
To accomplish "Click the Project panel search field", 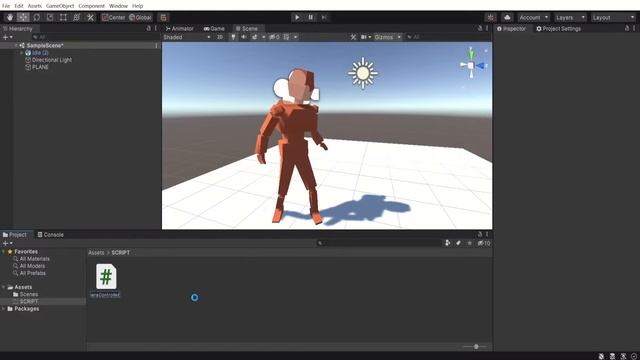I will pyautogui.click(x=380, y=243).
